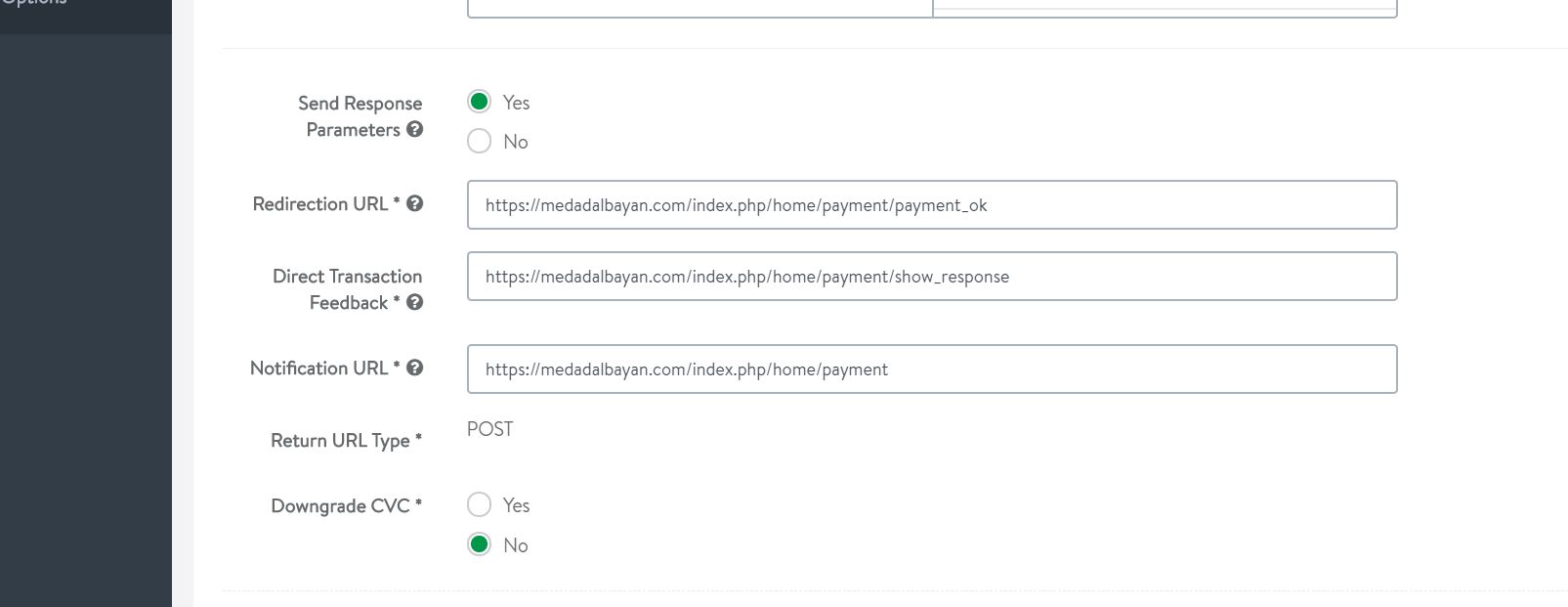This screenshot has height=607, width=1568.
Task: Click the Direct Transaction Feedback URL field
Action: pyautogui.click(x=931, y=277)
